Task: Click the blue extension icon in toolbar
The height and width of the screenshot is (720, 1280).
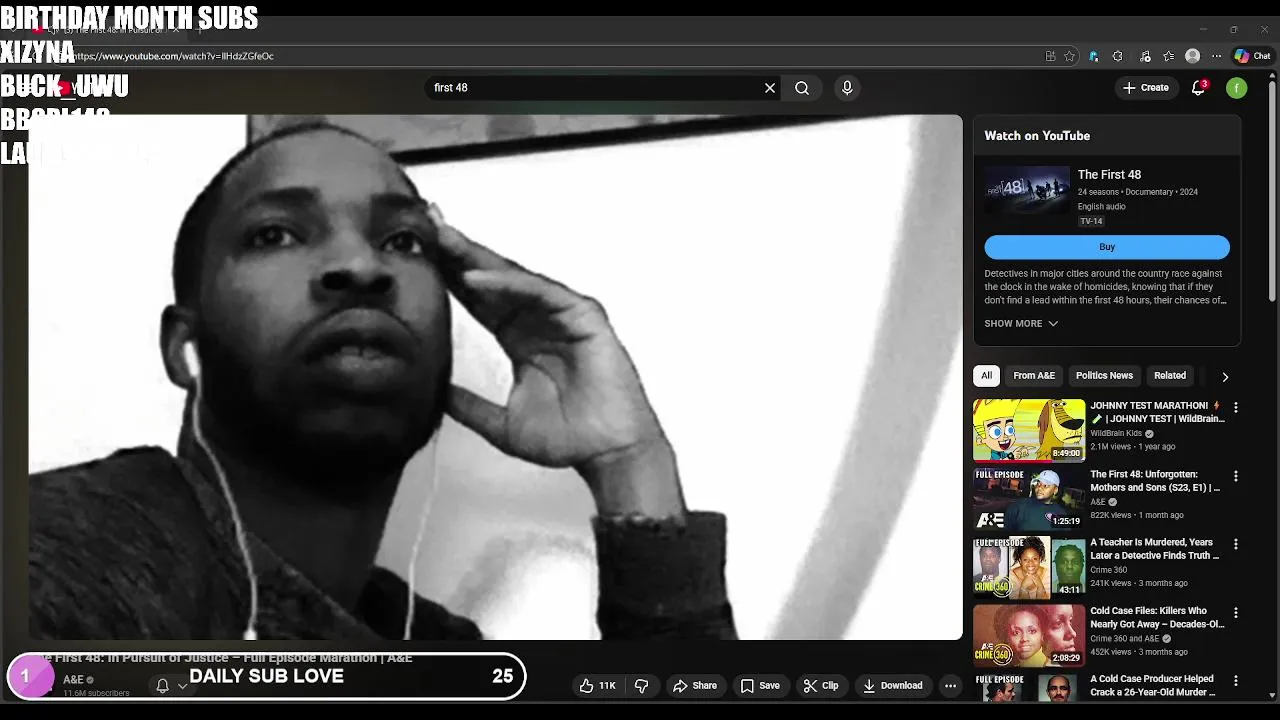Action: [x=1094, y=56]
